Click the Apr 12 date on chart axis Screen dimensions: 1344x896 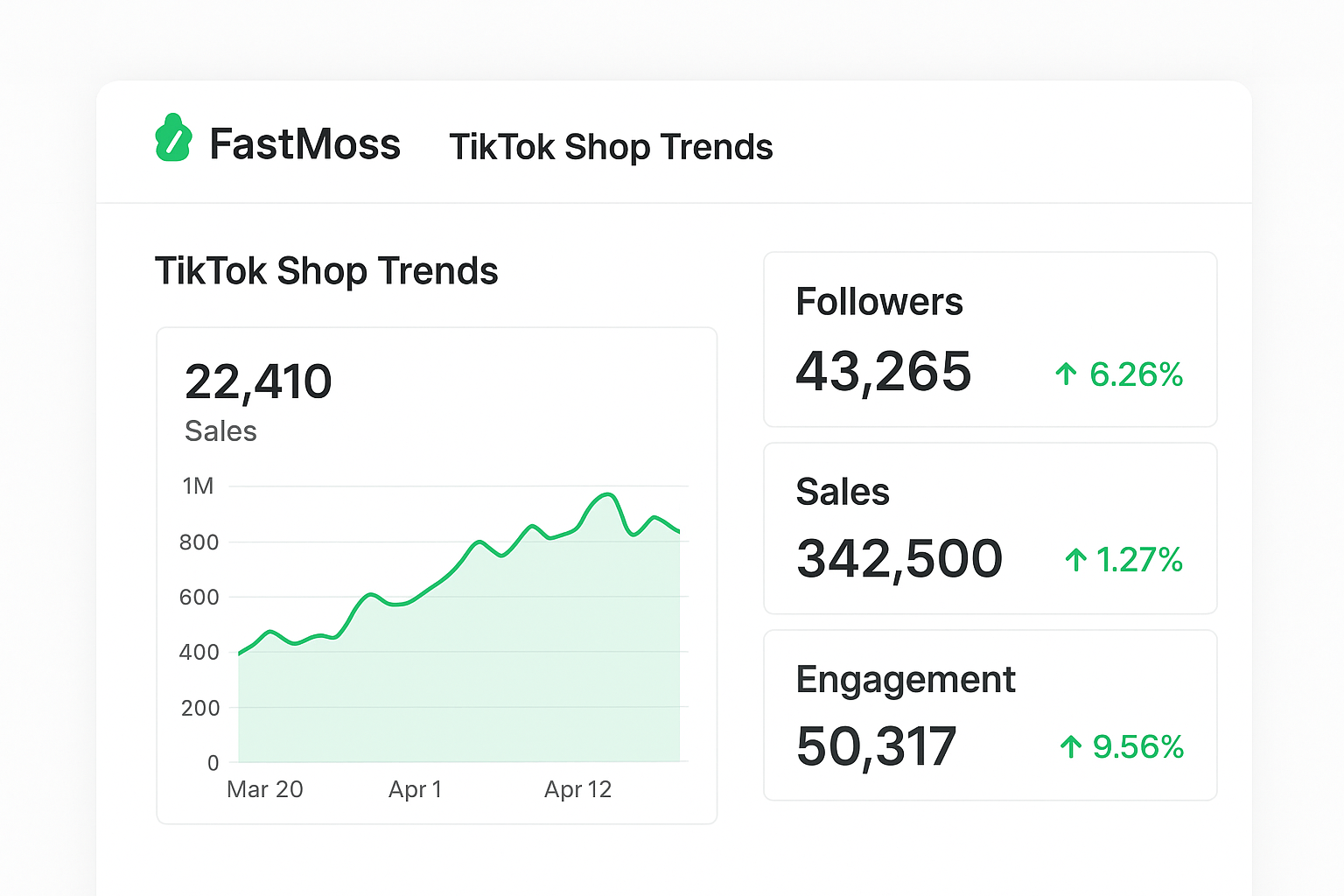pos(577,789)
